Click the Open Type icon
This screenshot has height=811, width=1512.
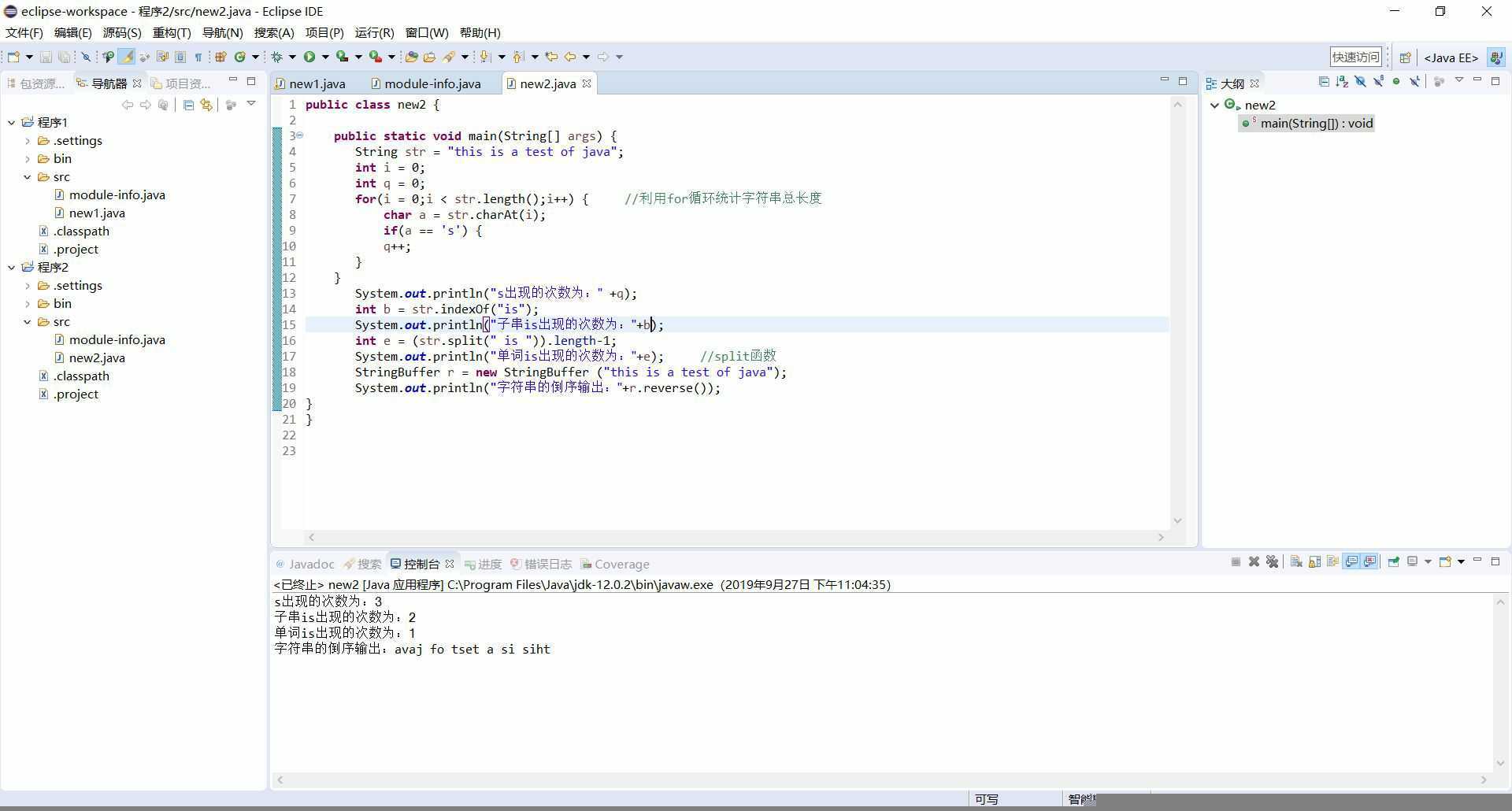[x=411, y=57]
